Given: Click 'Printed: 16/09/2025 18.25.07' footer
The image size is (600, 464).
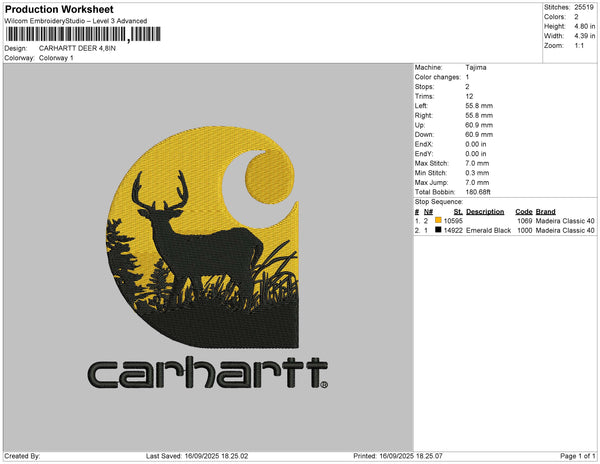Looking at the screenshot, I should coord(398,456).
